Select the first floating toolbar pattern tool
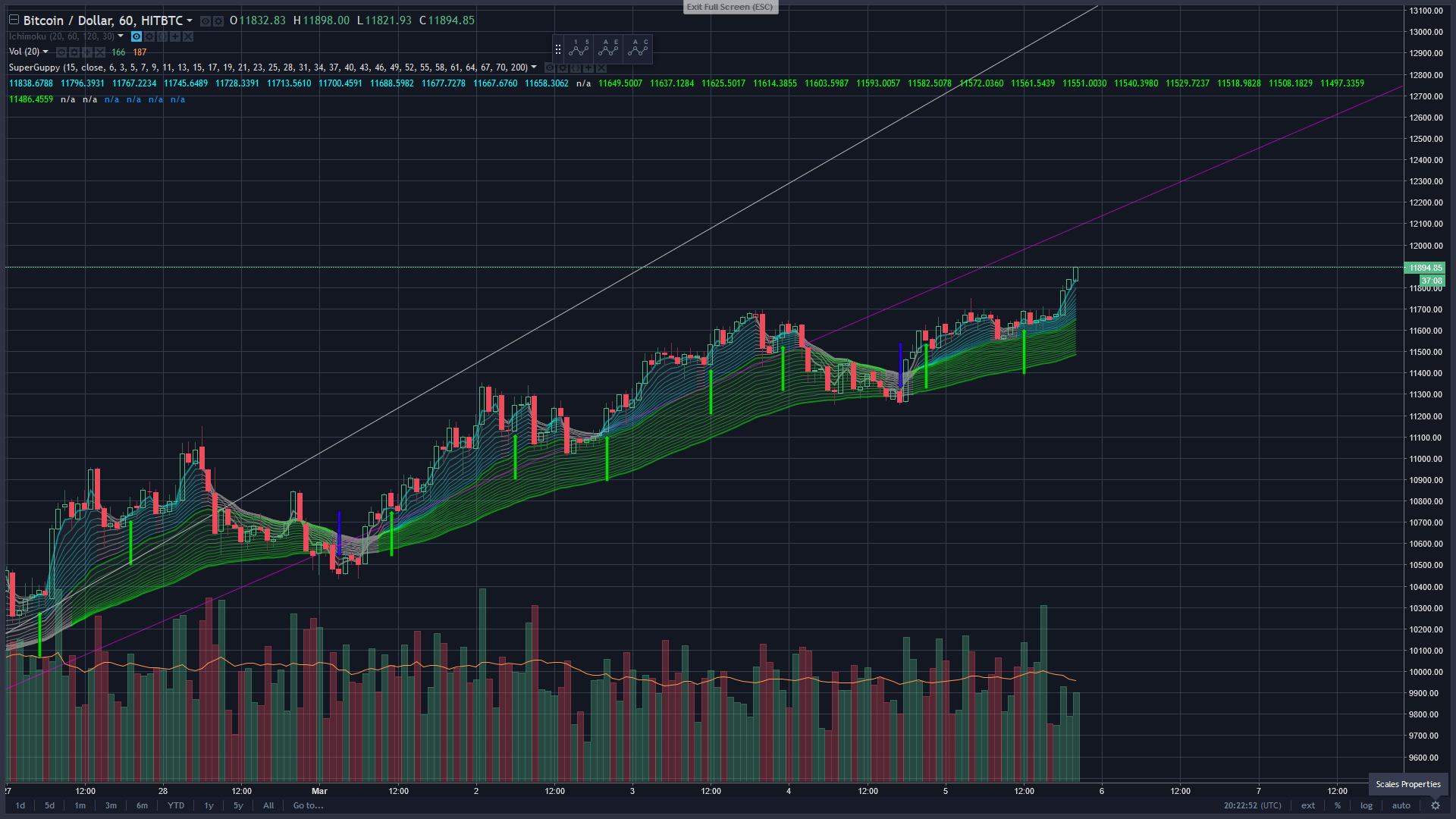Viewport: 1456px width, 819px height. tap(579, 49)
